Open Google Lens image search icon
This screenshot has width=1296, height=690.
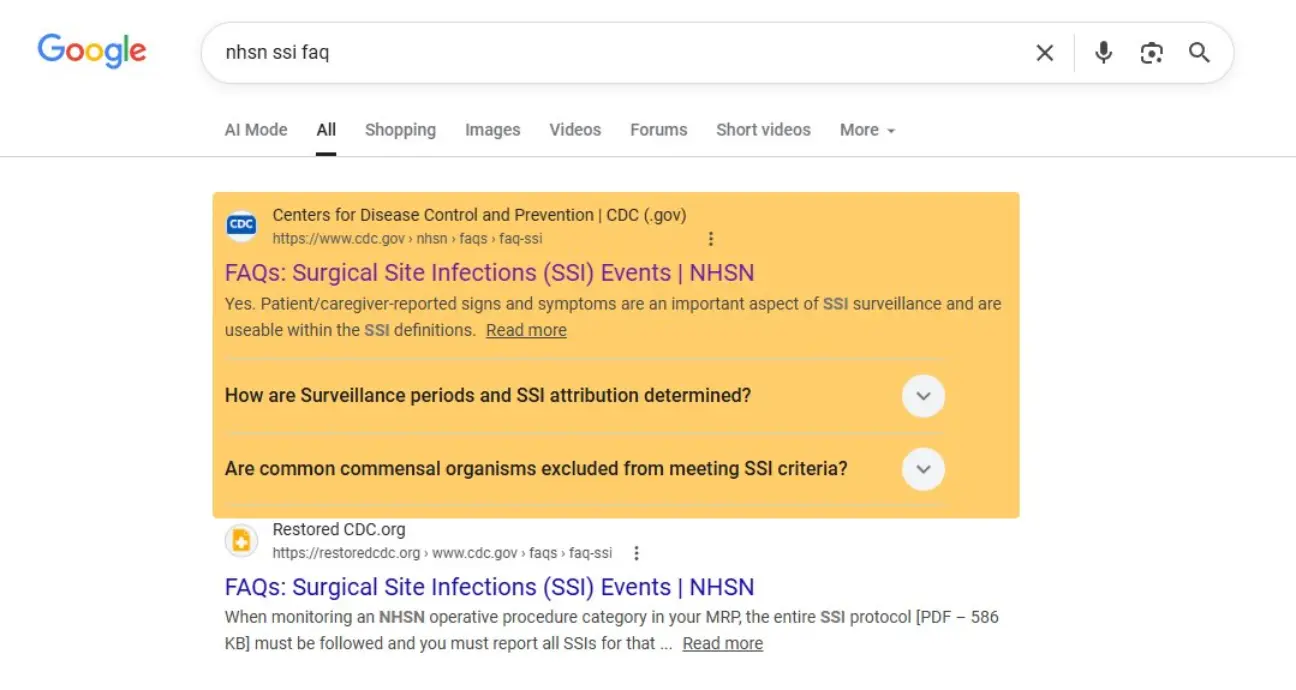[1151, 53]
